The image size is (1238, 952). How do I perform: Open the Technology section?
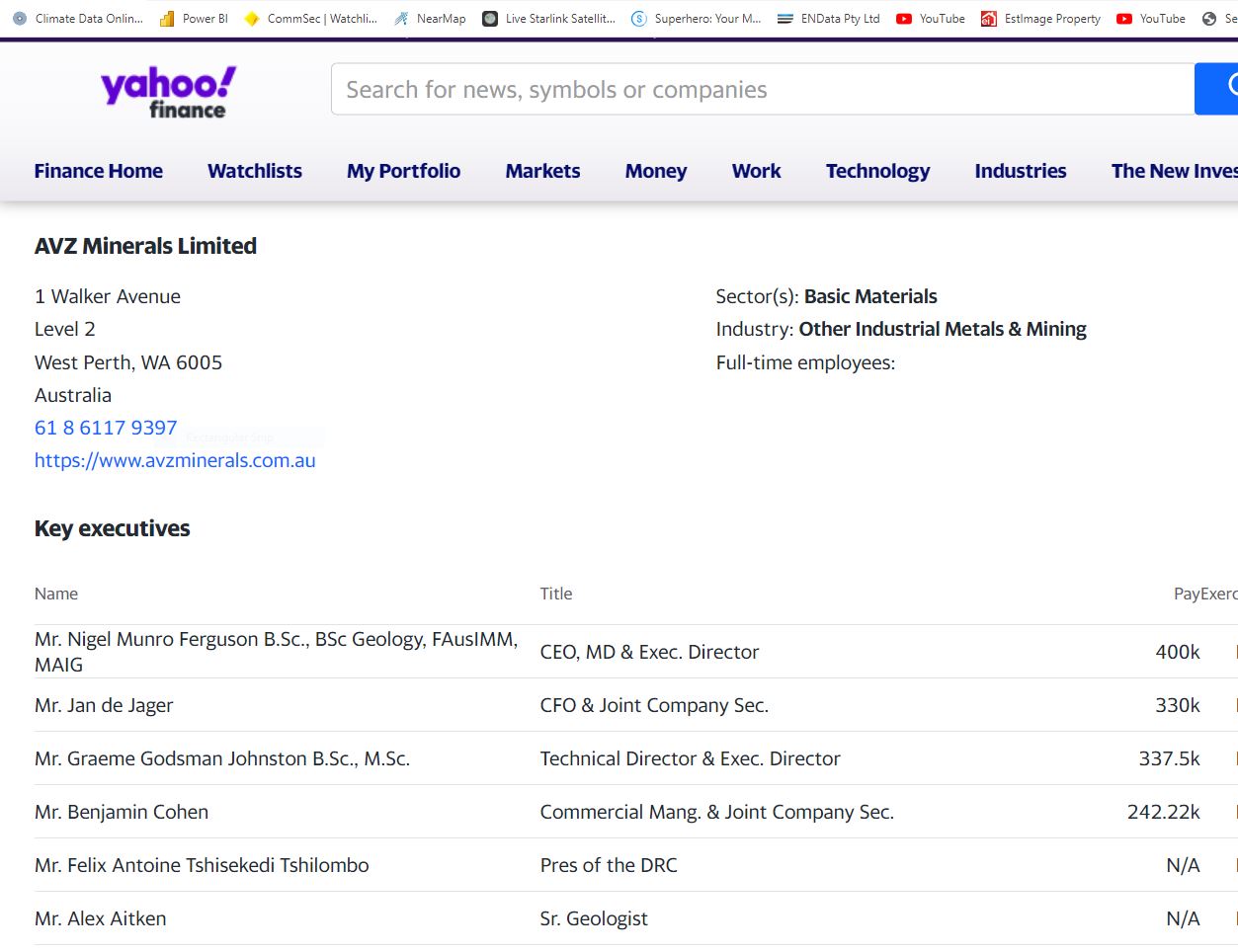click(x=877, y=171)
